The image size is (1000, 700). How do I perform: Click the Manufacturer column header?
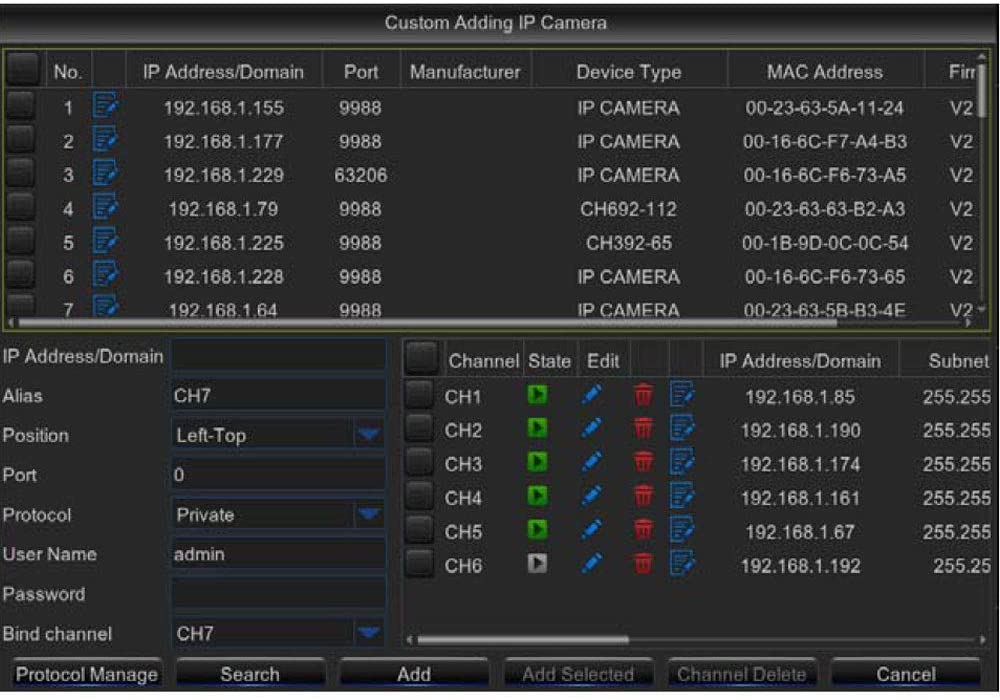pos(465,71)
